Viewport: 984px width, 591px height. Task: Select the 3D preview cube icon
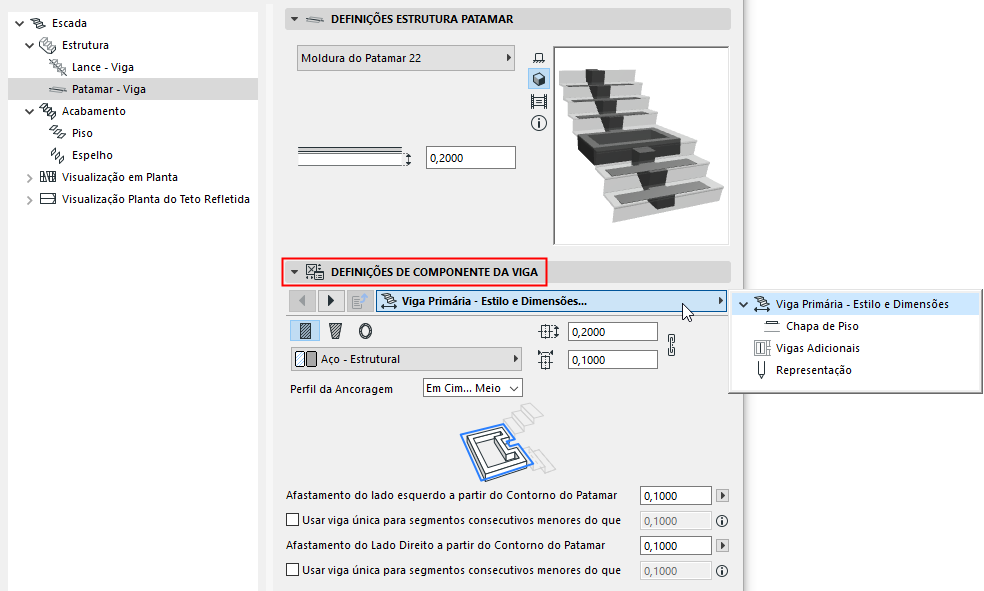click(538, 79)
